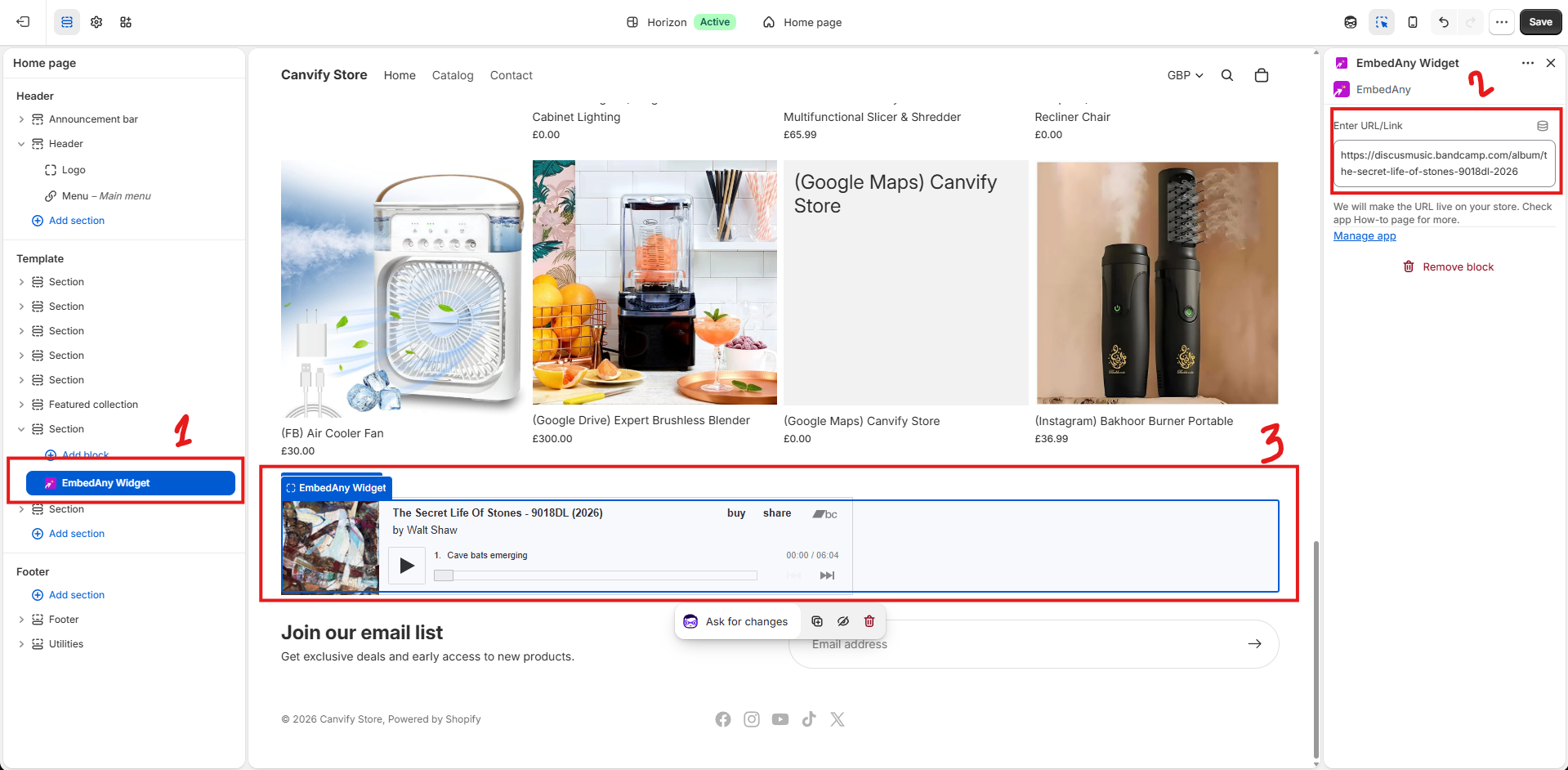Open the YouTube footer icon
This screenshot has height=770, width=1568.
(780, 719)
